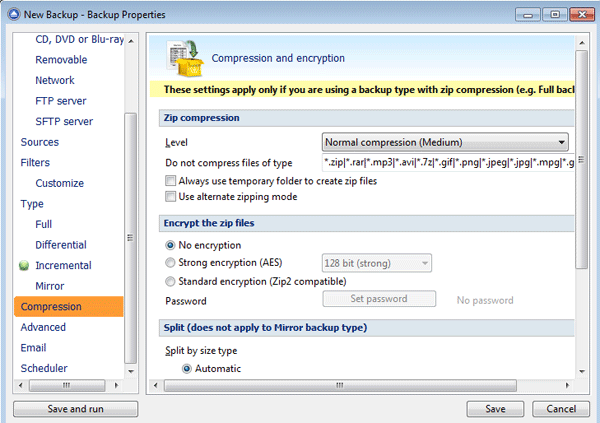Open CD, DVD or Blu-ray page
This screenshot has height=423, width=600.
click(80, 39)
